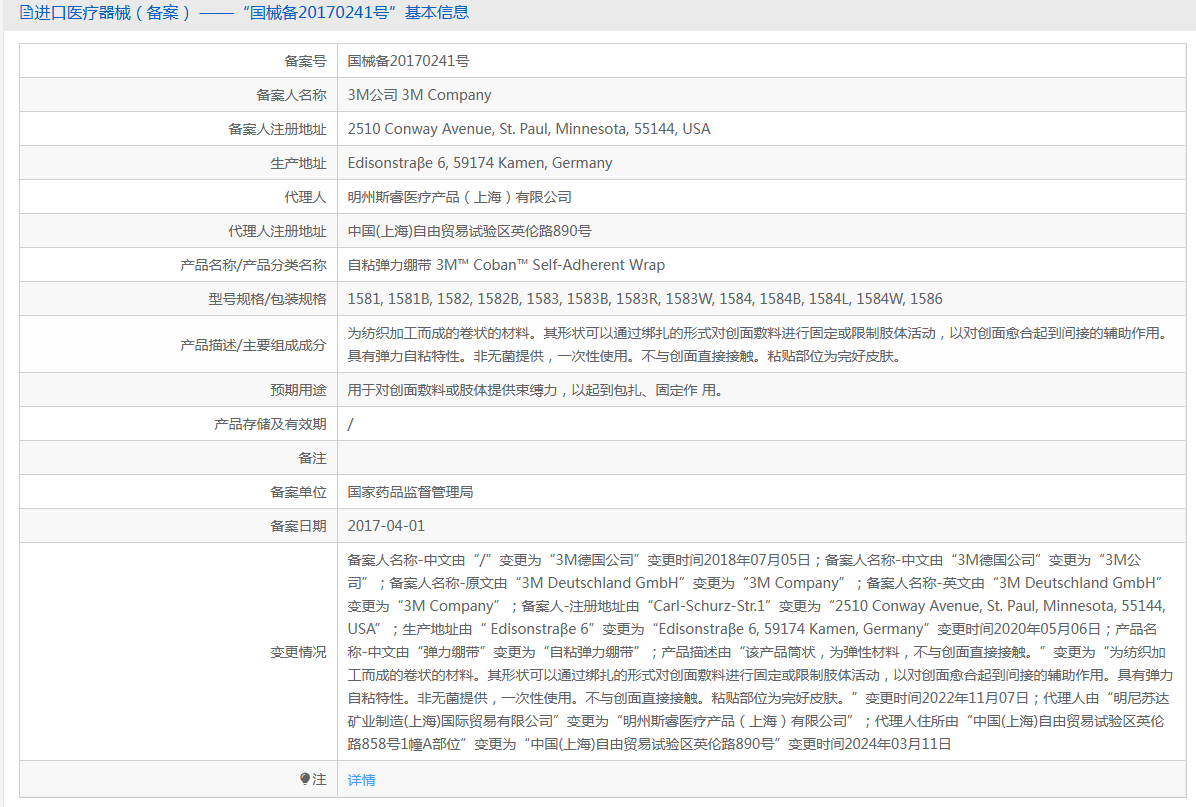1196x807 pixels.
Task: Select model list starting with 1581, 1581B
Action: click(x=645, y=299)
